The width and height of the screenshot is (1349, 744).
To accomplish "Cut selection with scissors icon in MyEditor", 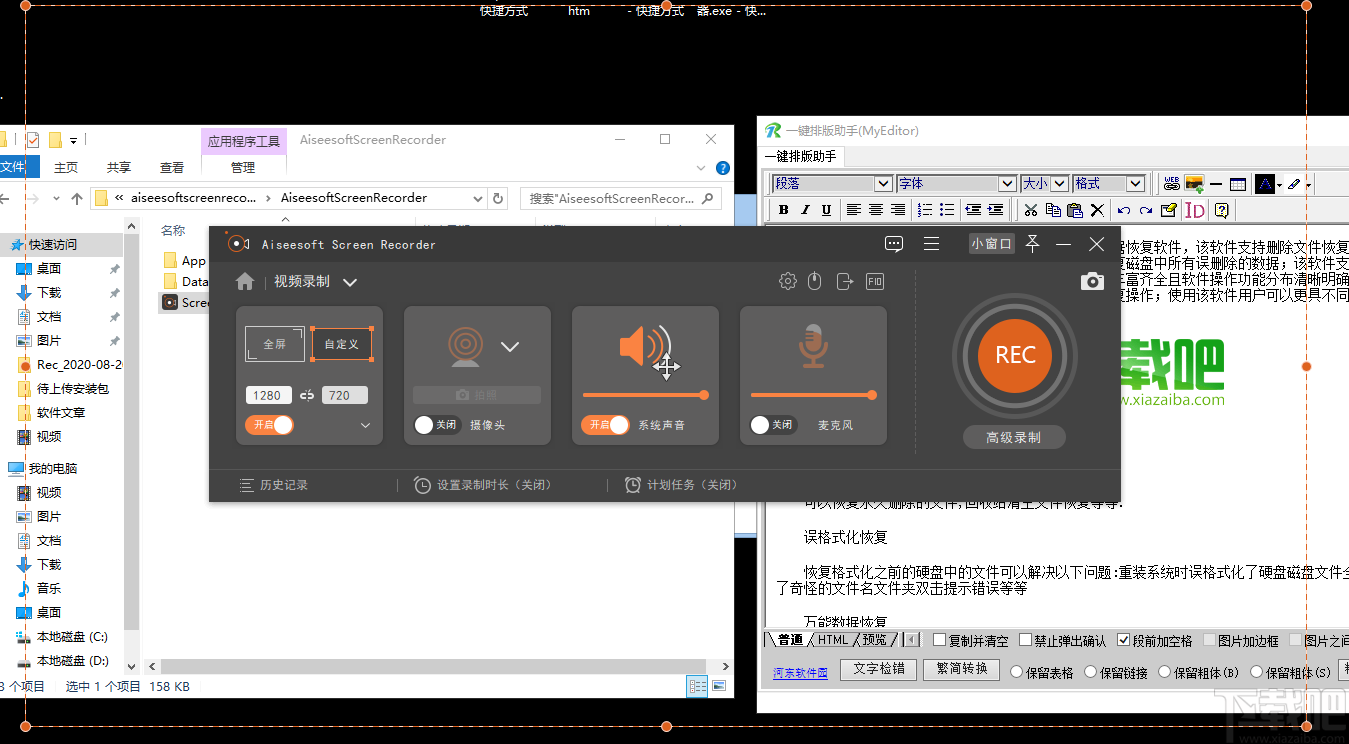I will [1031, 210].
